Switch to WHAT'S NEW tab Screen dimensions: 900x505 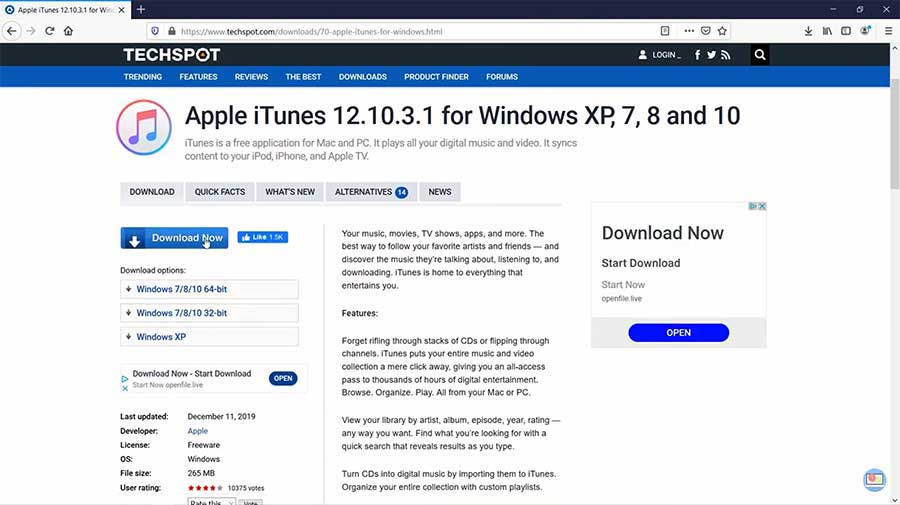(x=290, y=192)
